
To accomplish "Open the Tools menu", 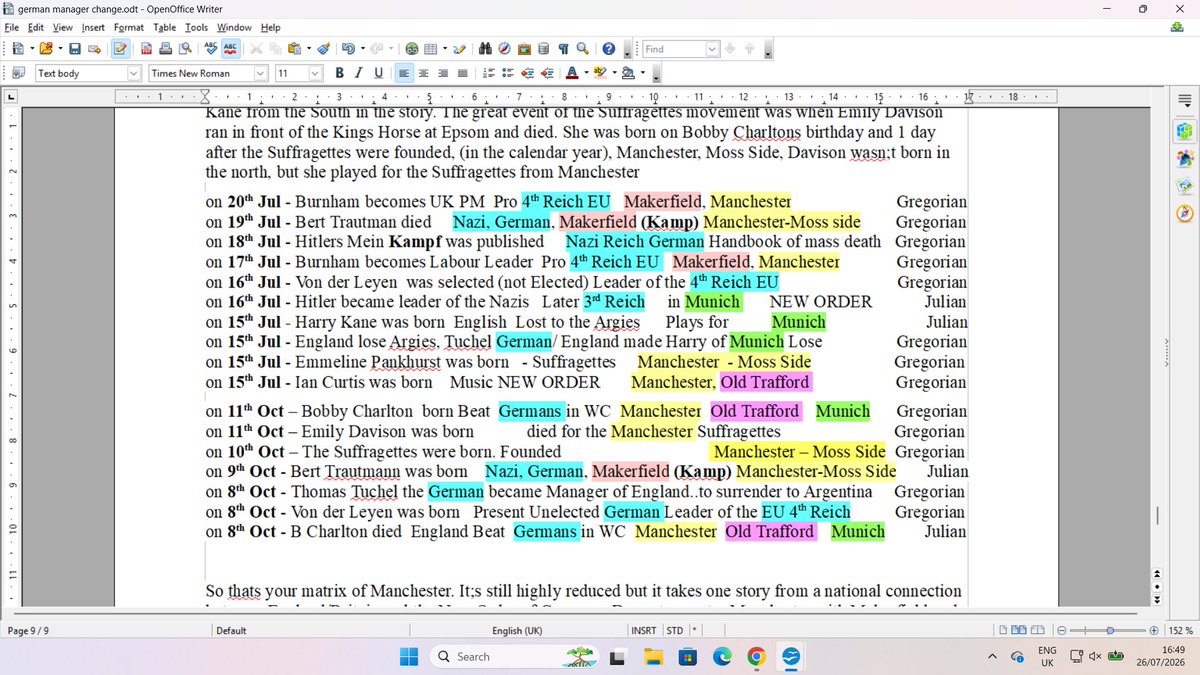I will pos(196,27).
